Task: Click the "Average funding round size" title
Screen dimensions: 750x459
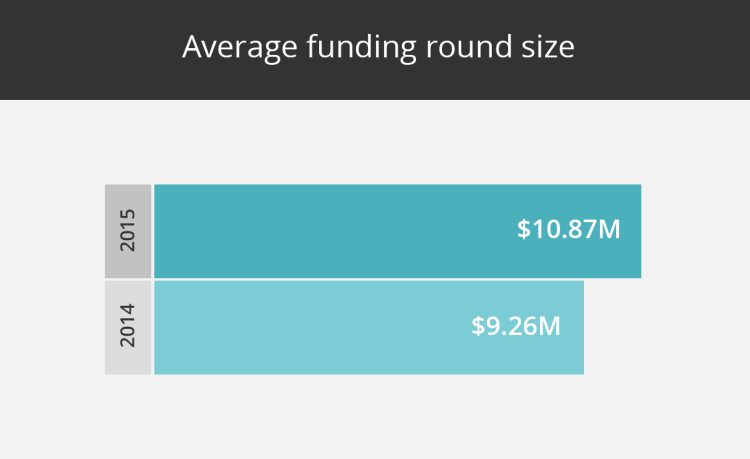Action: [378, 47]
